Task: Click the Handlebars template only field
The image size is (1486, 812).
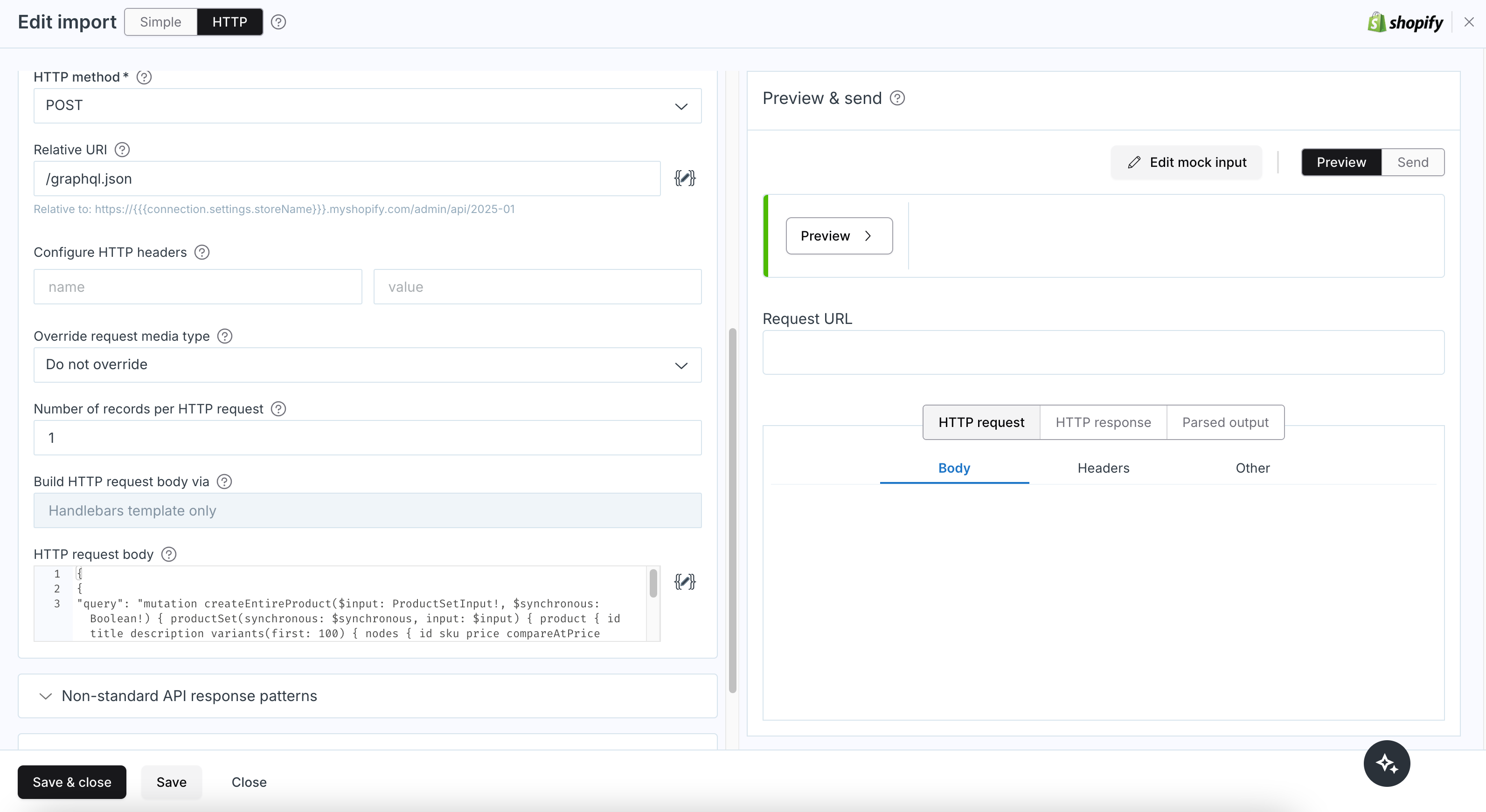Action: (x=368, y=510)
